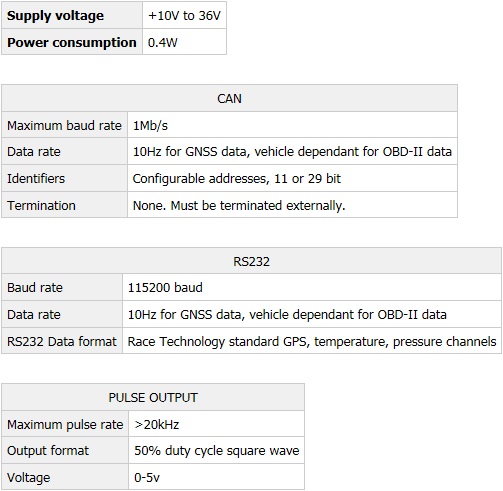The height and width of the screenshot is (491, 503).
Task: Select the 0-5v voltage value
Action: point(147,477)
